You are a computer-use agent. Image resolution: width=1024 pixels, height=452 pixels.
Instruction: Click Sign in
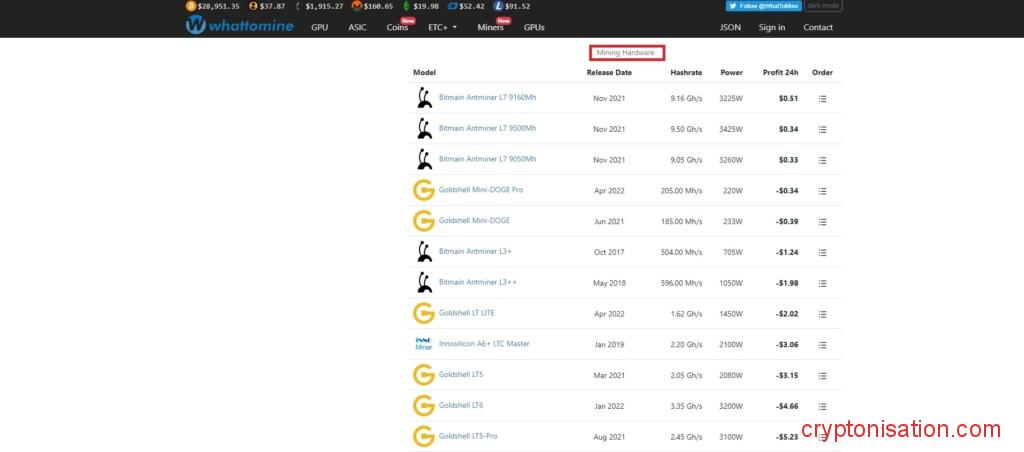[x=772, y=27]
